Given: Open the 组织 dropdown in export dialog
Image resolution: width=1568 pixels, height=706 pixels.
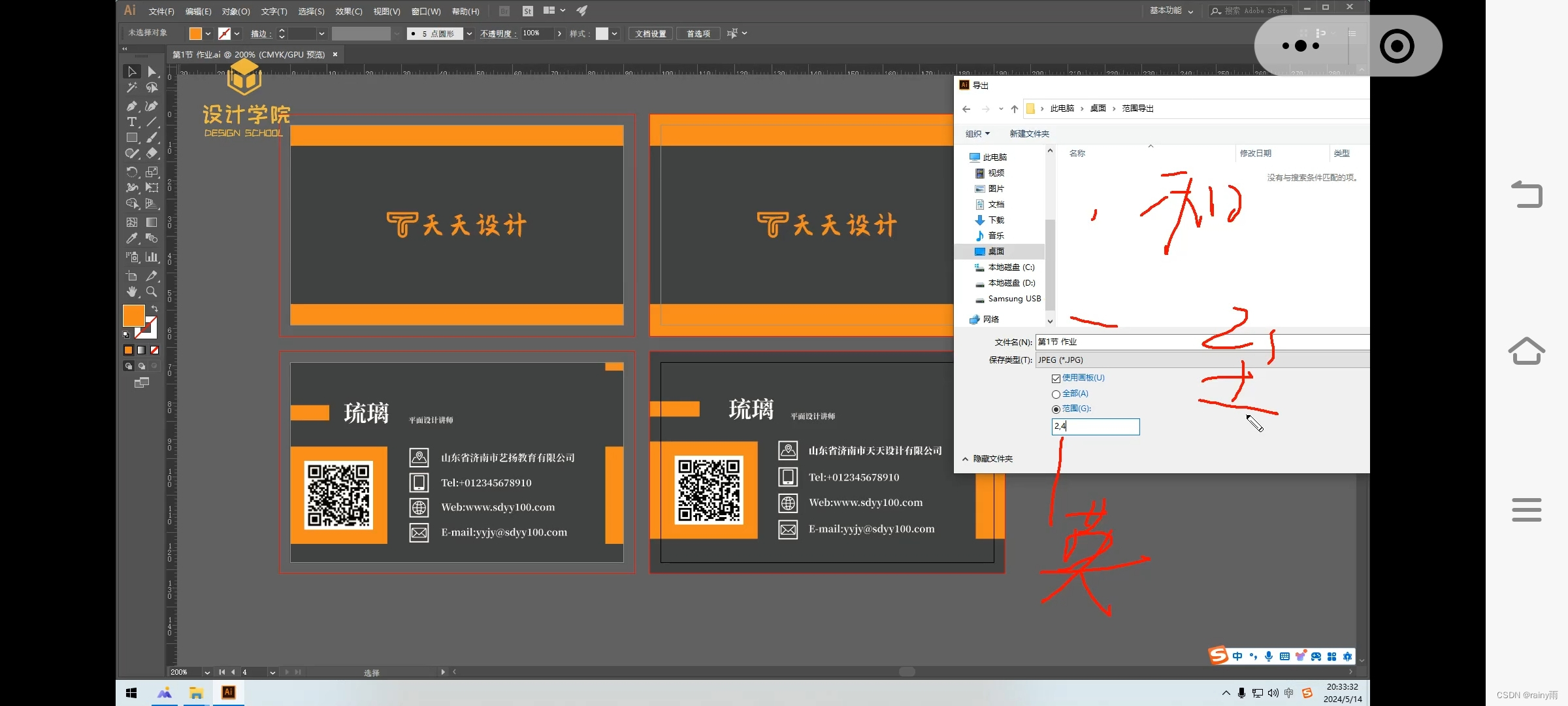Looking at the screenshot, I should pos(977,133).
